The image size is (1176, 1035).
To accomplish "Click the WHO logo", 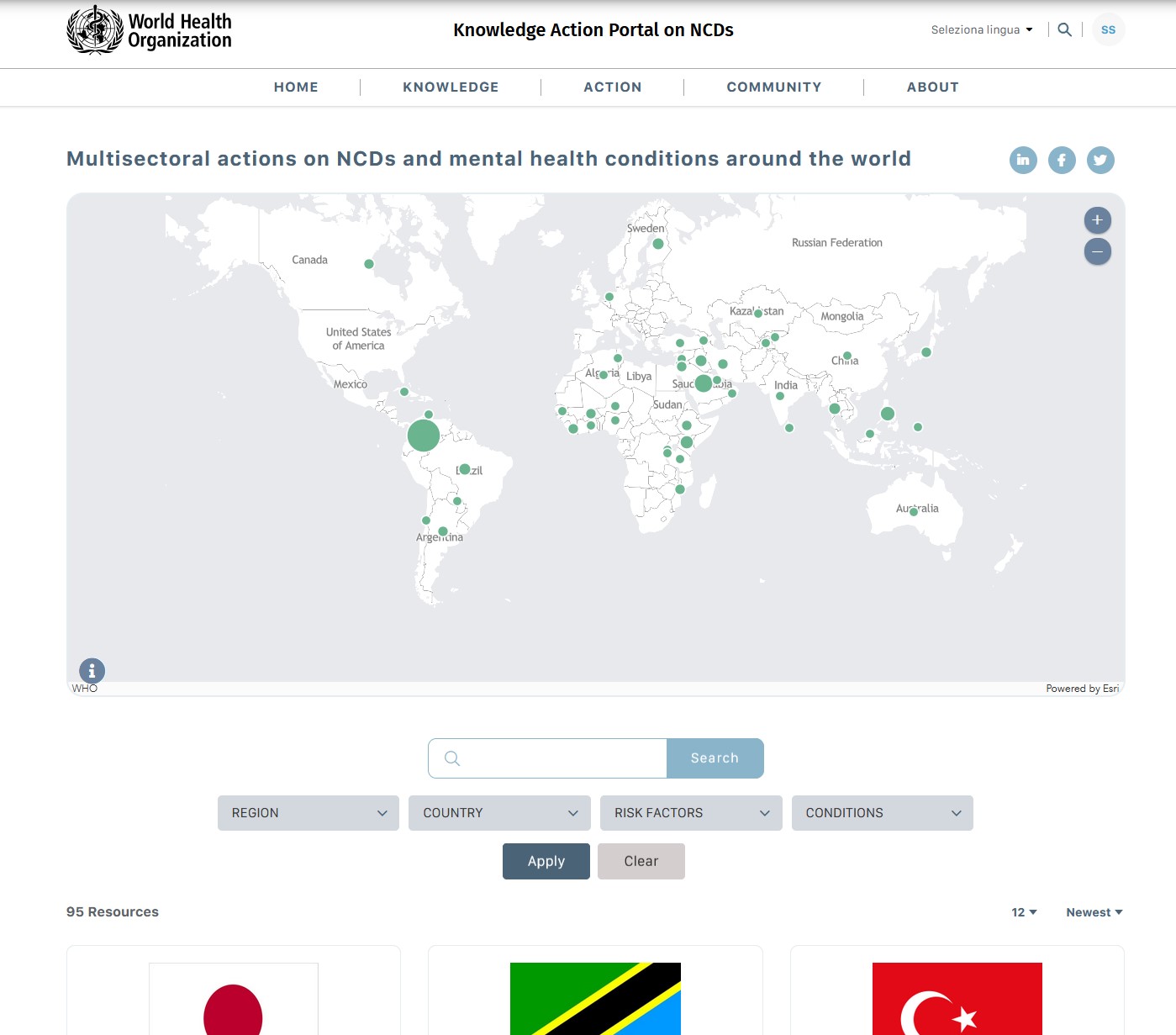I will pos(150,30).
